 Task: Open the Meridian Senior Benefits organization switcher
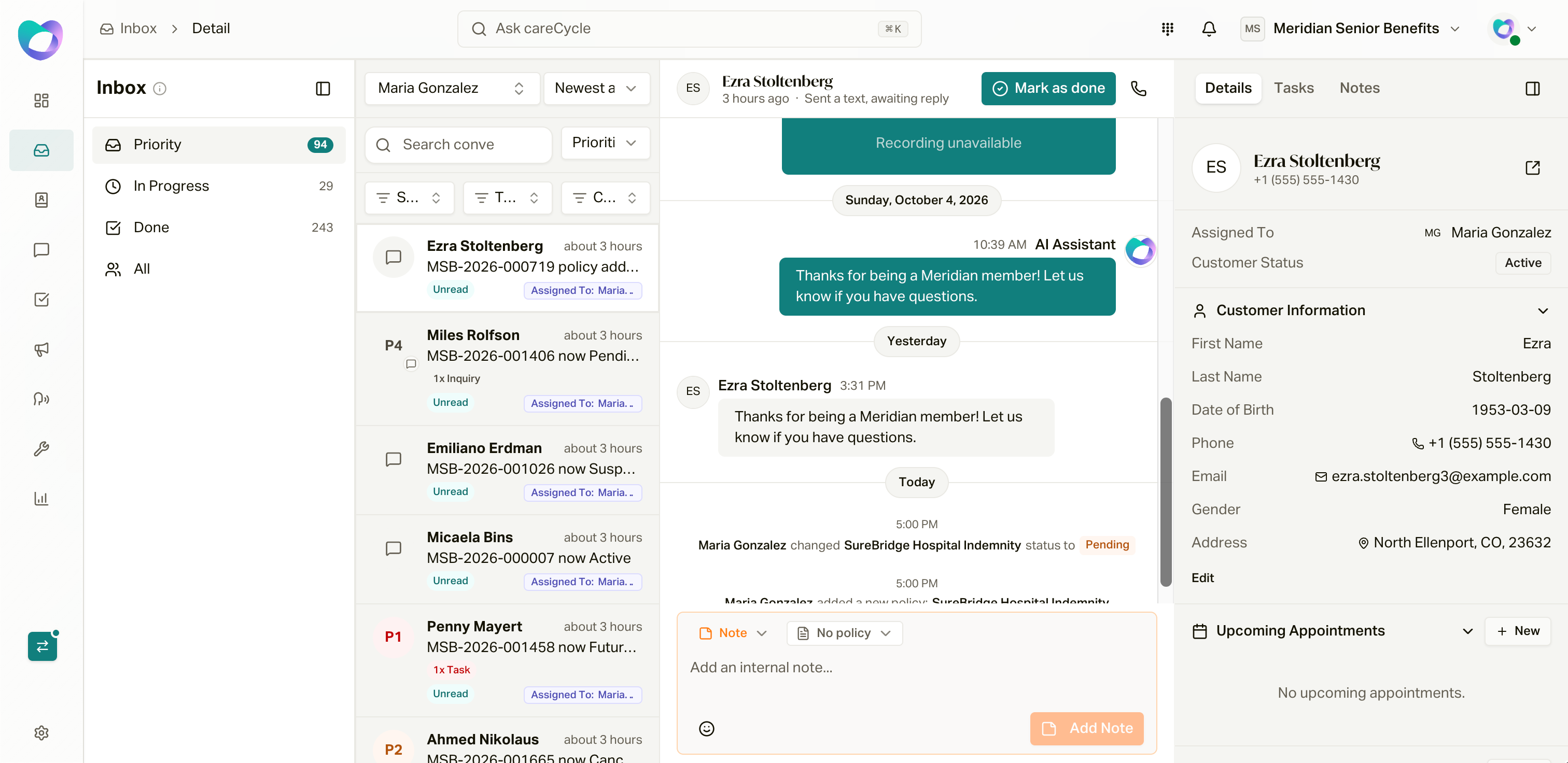pyautogui.click(x=1351, y=29)
